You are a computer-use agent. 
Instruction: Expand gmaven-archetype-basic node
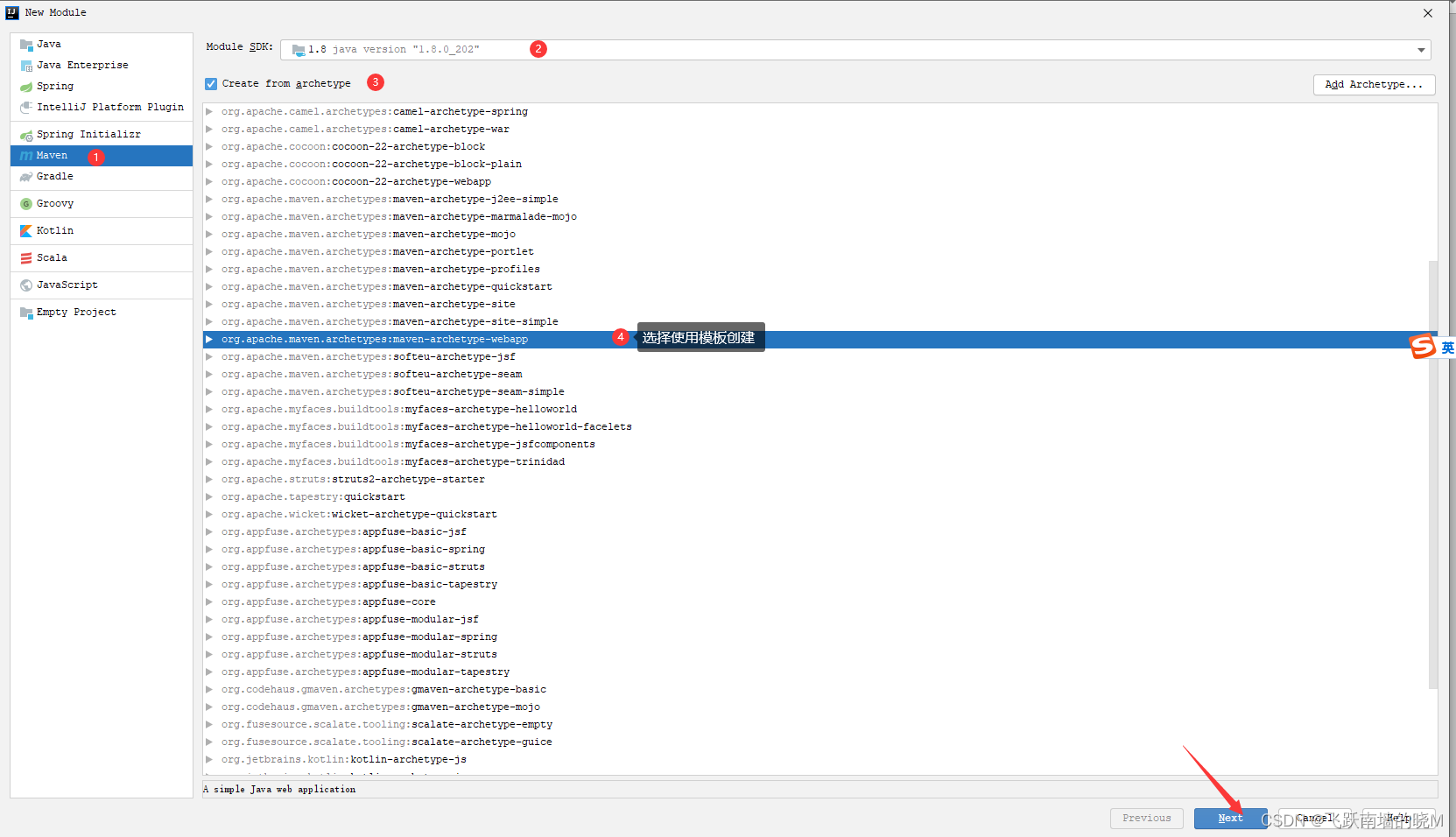(209, 689)
